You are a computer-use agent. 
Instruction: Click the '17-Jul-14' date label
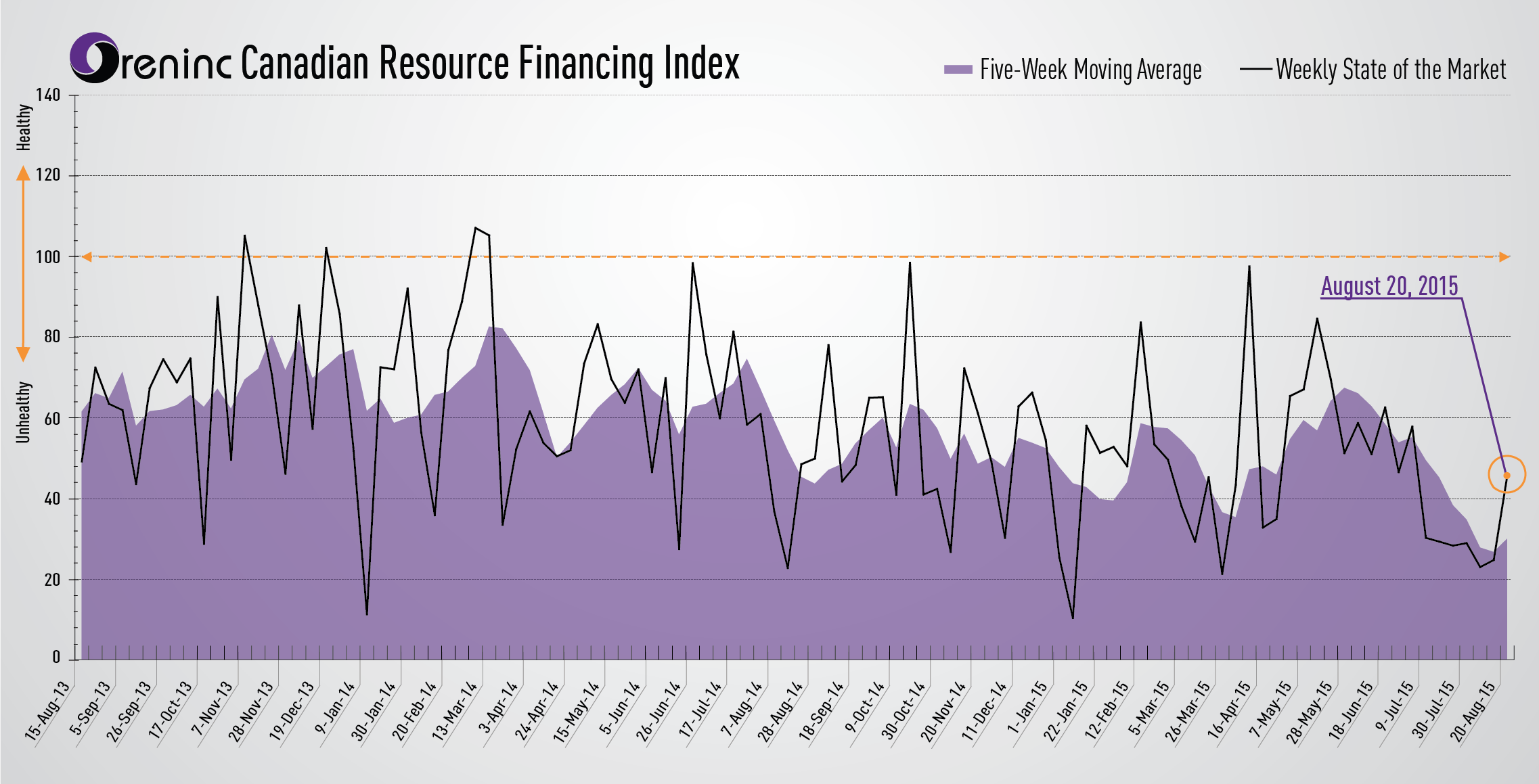point(700,709)
